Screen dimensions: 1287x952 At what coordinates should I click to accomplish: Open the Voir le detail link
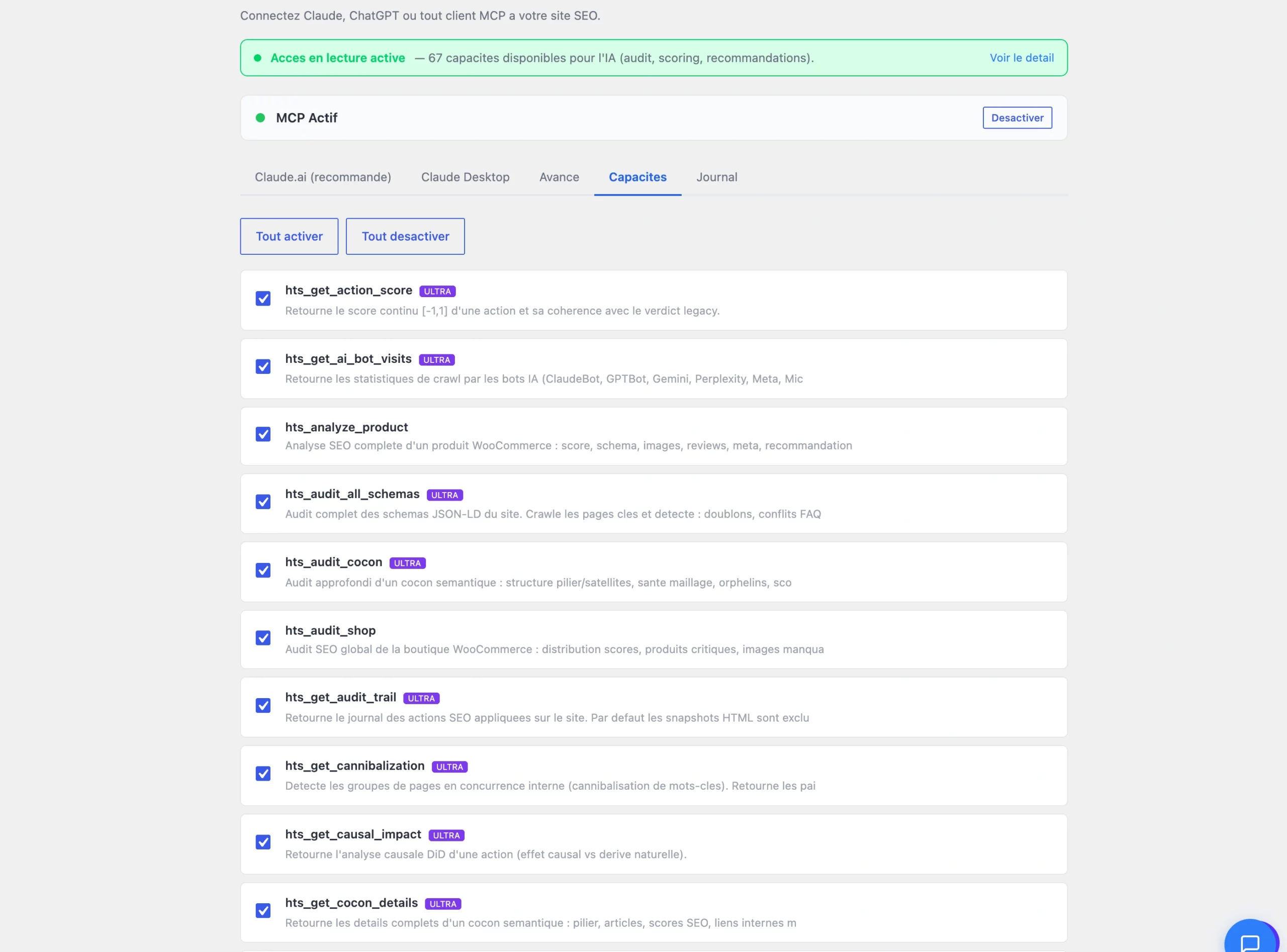(x=1022, y=58)
